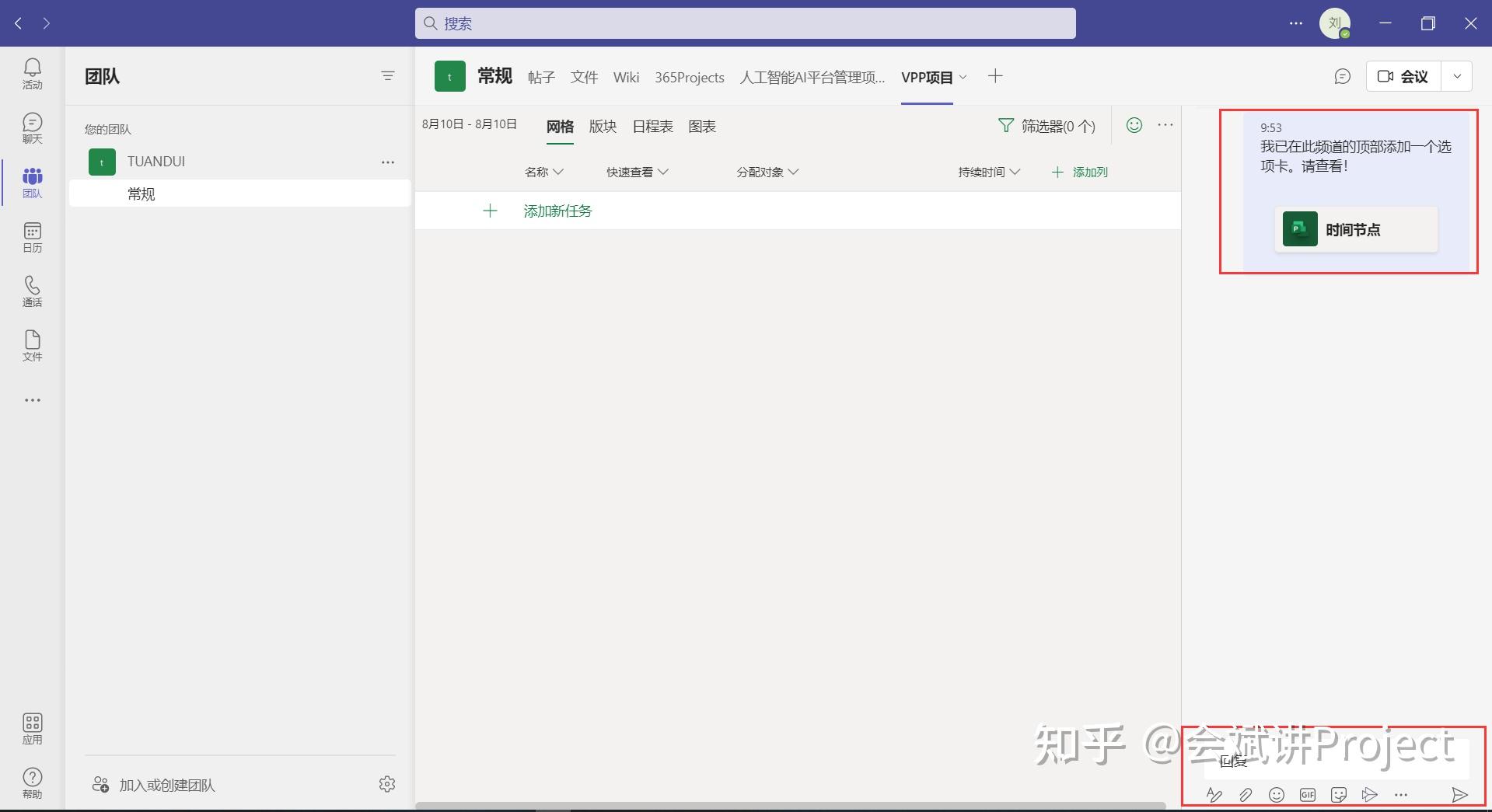This screenshot has width=1492, height=812.
Task: Click the horizontal scrollbar at bottom
Action: coord(790,806)
